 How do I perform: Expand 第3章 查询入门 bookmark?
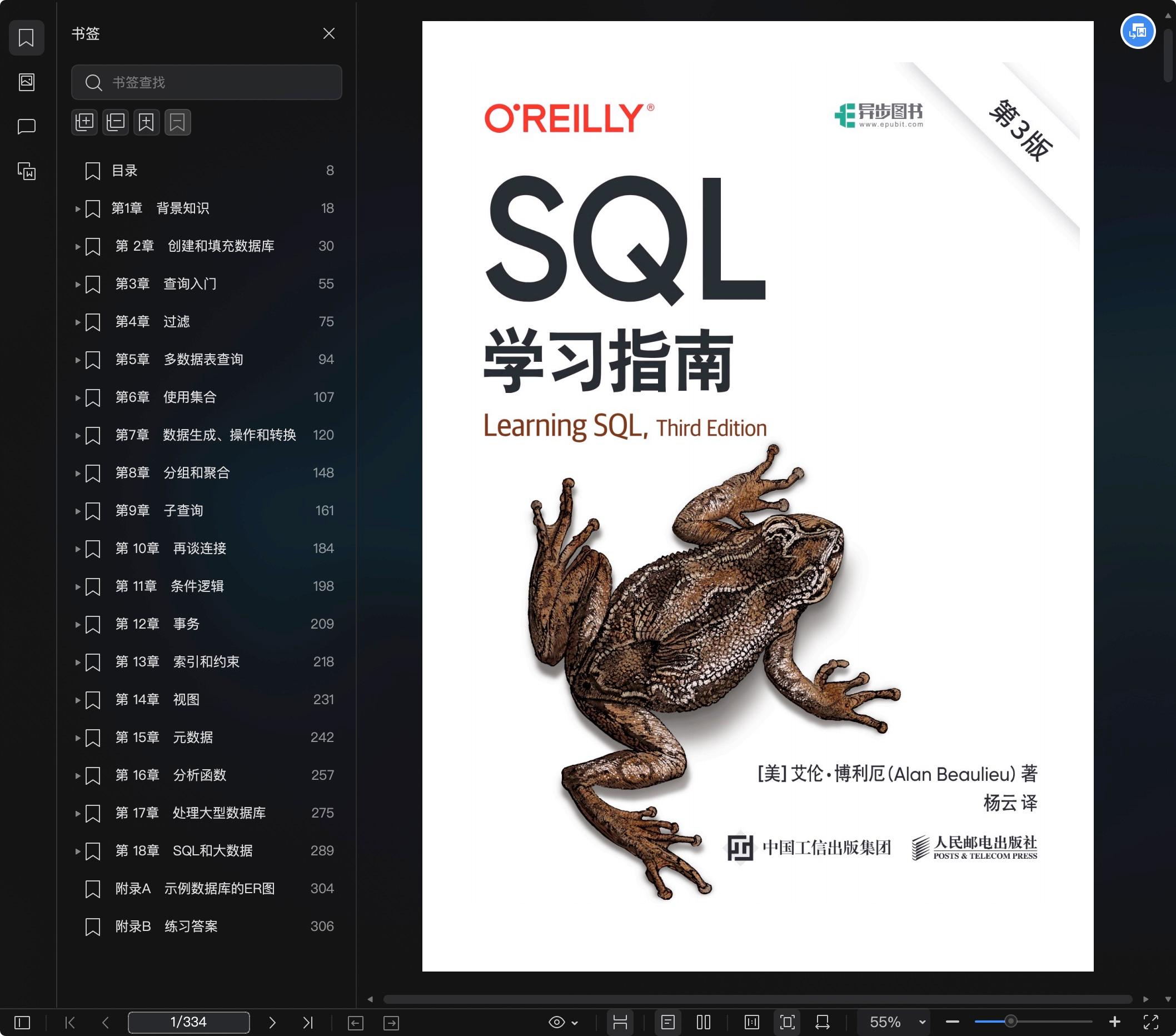coord(77,284)
